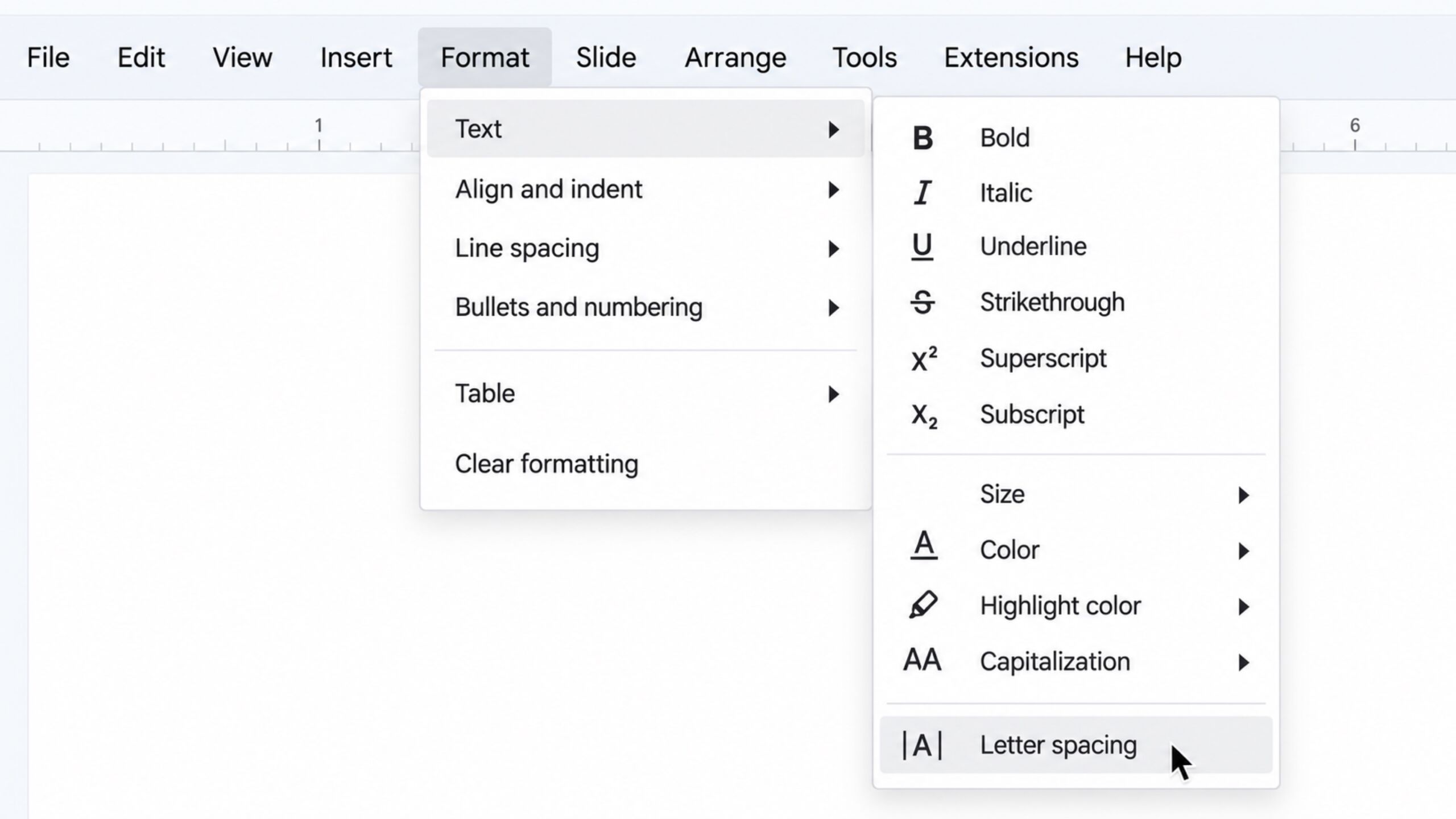
Task: Open the Edit menu
Action: tap(141, 57)
